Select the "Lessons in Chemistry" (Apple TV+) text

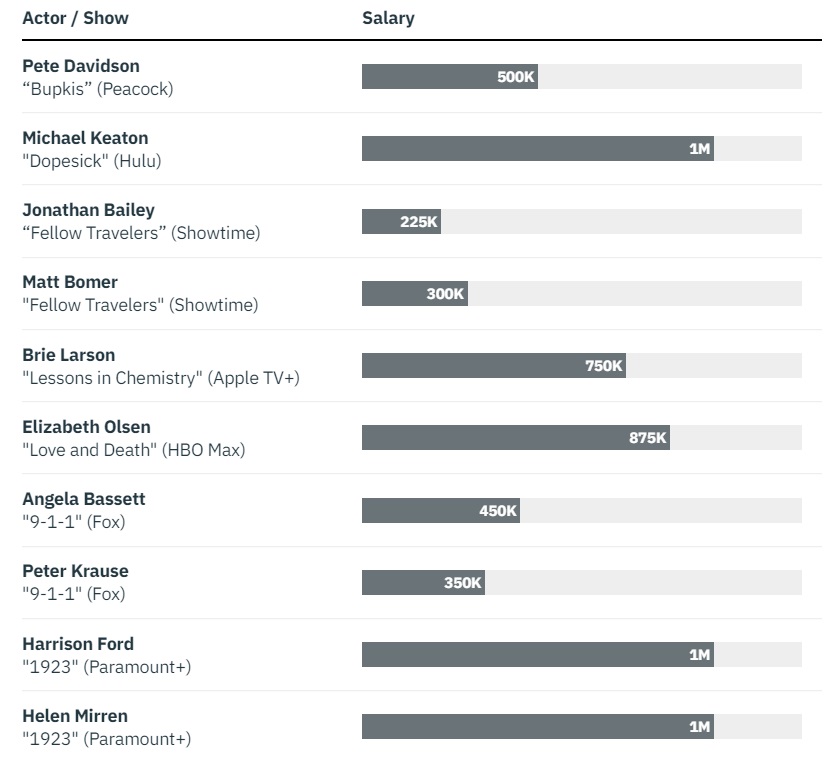[161, 378]
